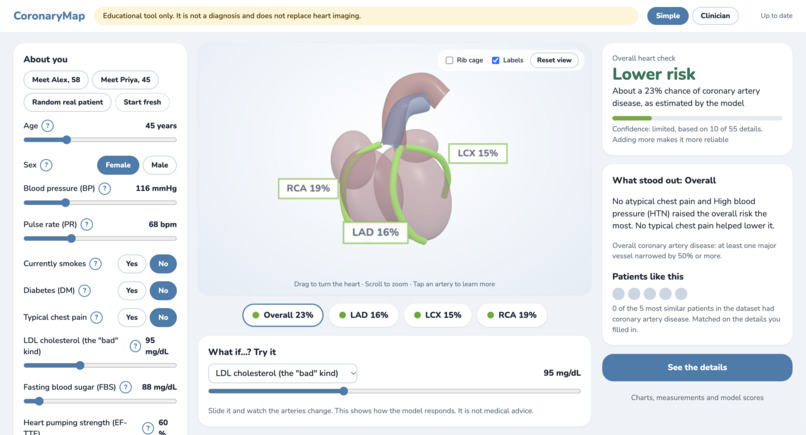Click the Lower risk heading
The image size is (806, 435).
(653, 74)
